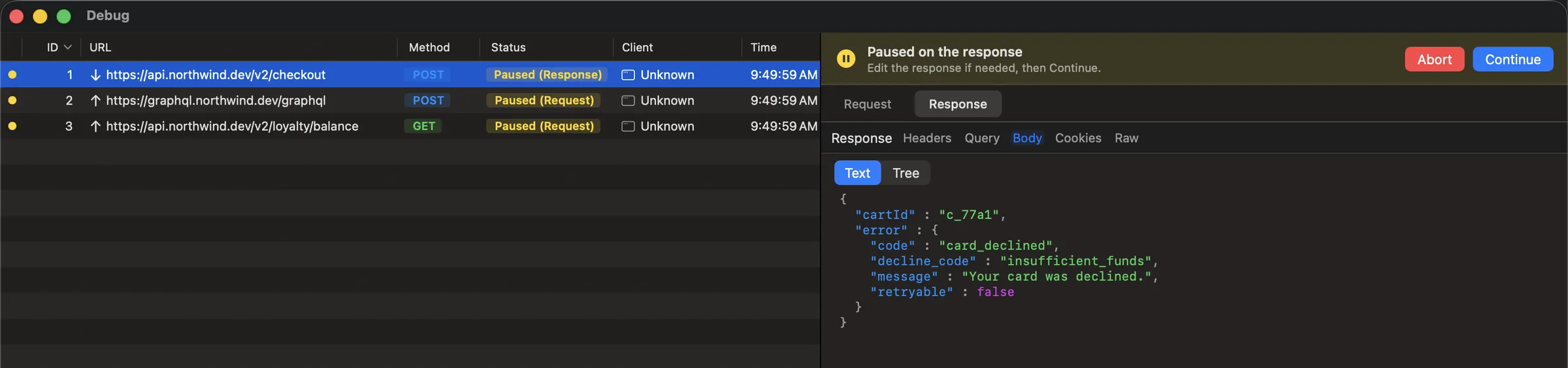Click the Paused (Request) status on the loyalty row
Viewport: 1568px width, 368px height.
[x=544, y=125]
